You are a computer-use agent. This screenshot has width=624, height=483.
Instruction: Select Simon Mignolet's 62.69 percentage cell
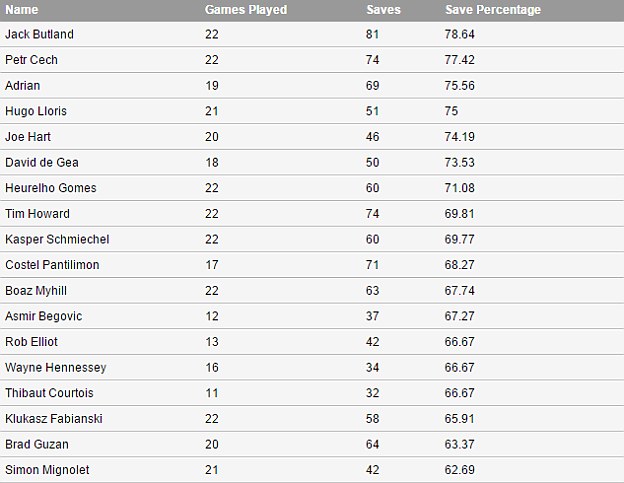click(461, 470)
